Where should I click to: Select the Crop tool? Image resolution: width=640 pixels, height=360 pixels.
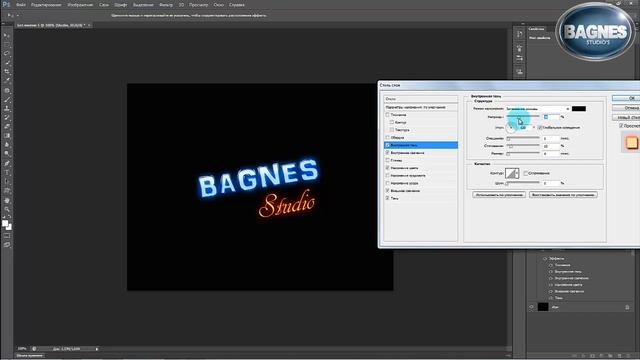7,71
